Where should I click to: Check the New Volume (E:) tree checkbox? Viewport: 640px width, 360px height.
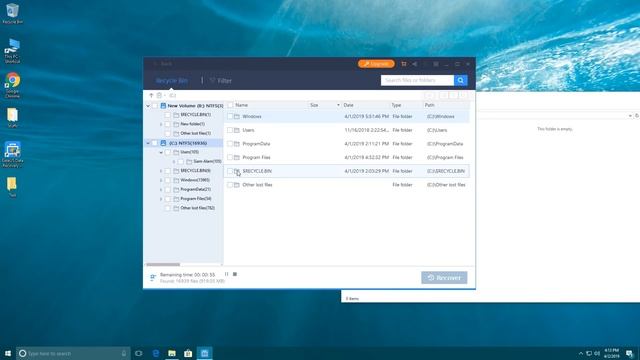[155, 106]
